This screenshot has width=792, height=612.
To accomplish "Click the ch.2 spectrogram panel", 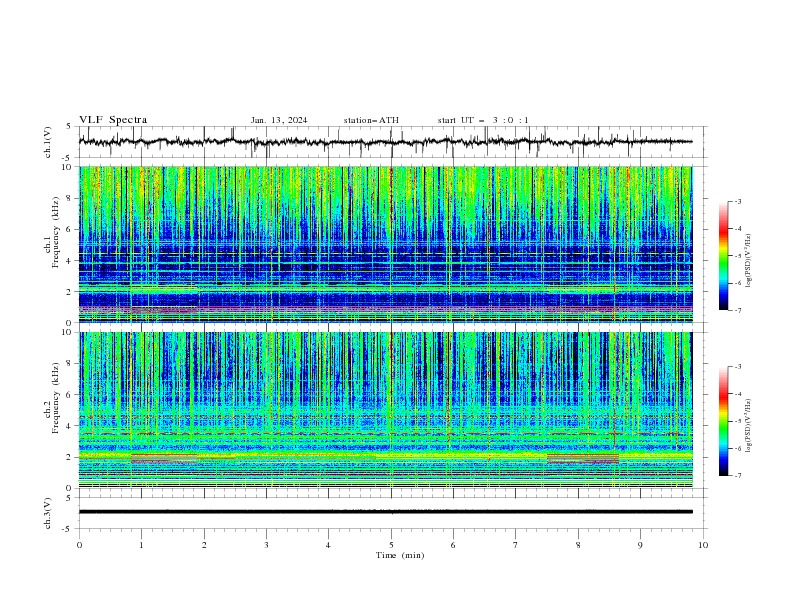I will (x=385, y=410).
